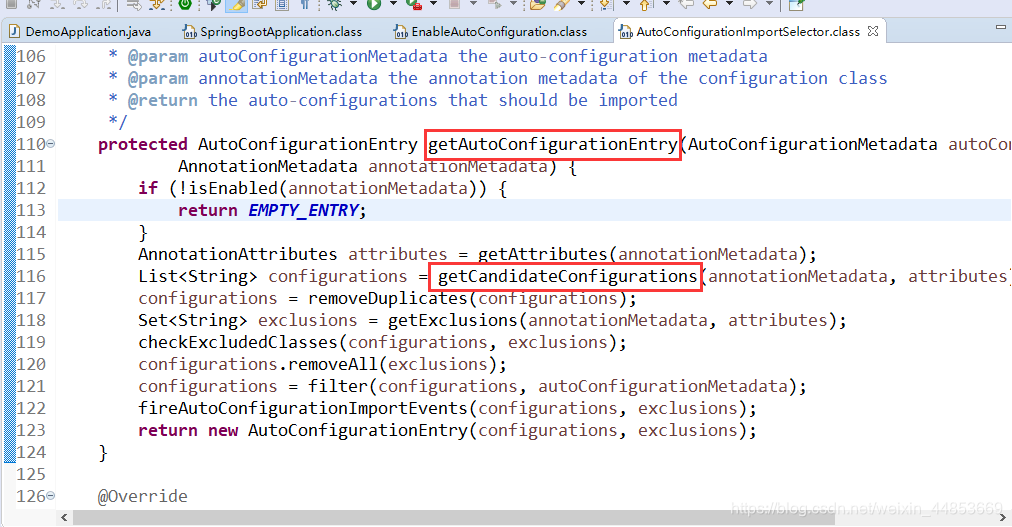Click the yellow Back navigation arrow
Image resolution: width=1012 pixels, height=527 pixels.
[710, 4]
